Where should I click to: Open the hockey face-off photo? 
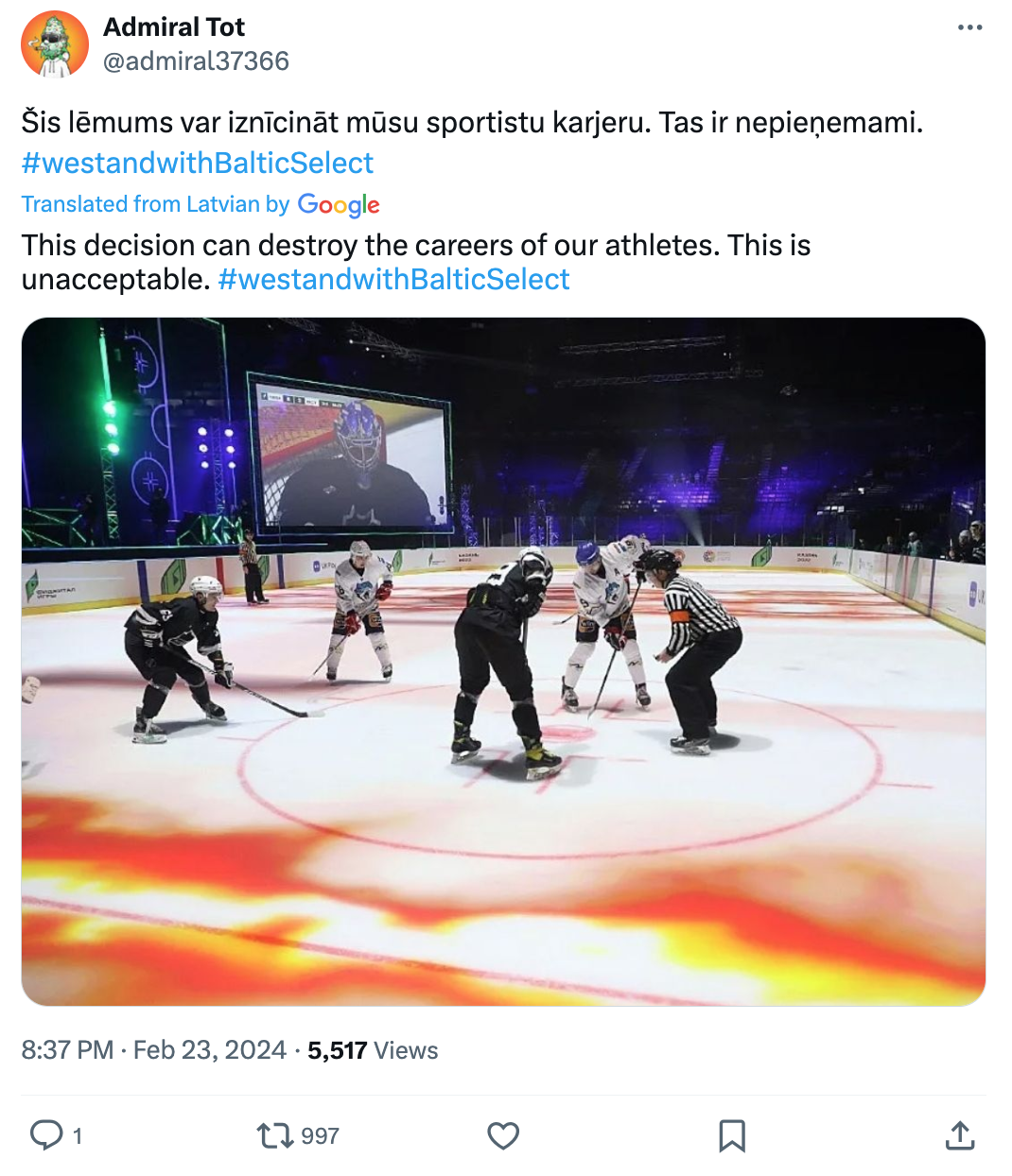503,662
